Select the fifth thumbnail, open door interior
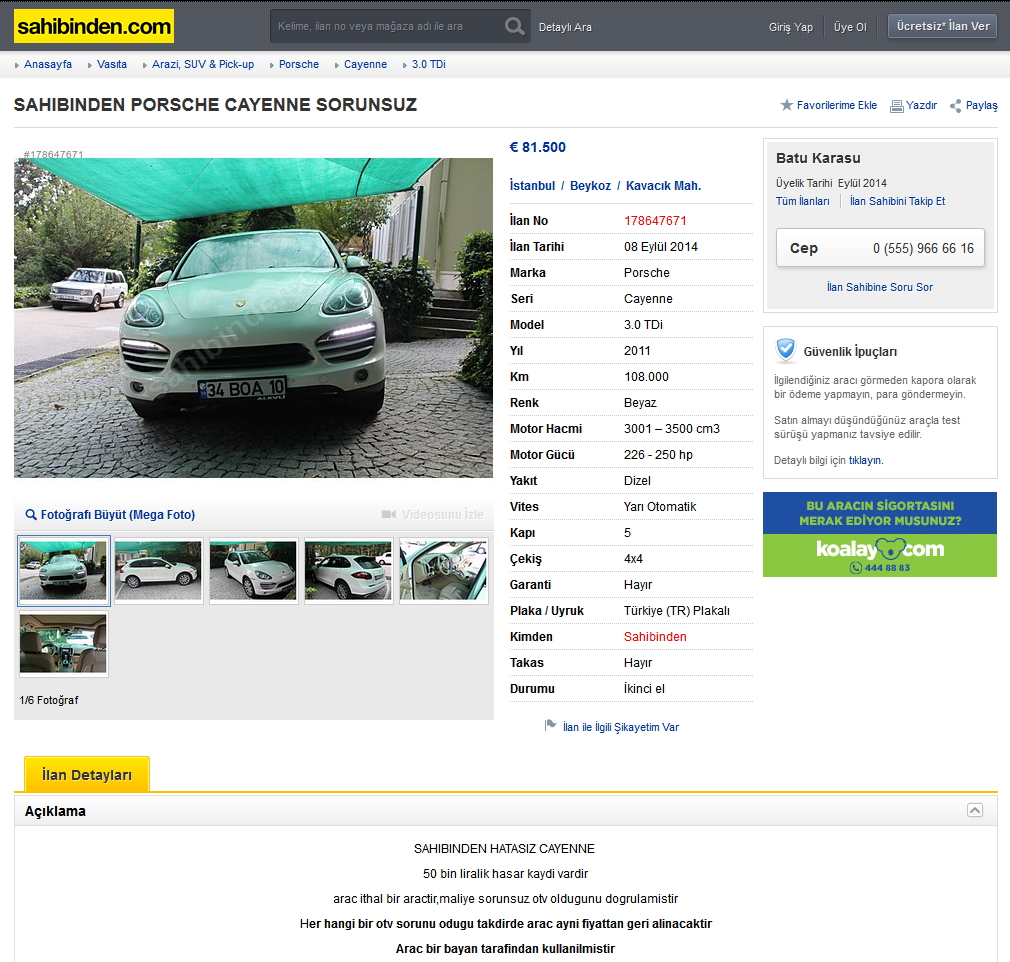This screenshot has height=962, width=1010. coord(443,571)
